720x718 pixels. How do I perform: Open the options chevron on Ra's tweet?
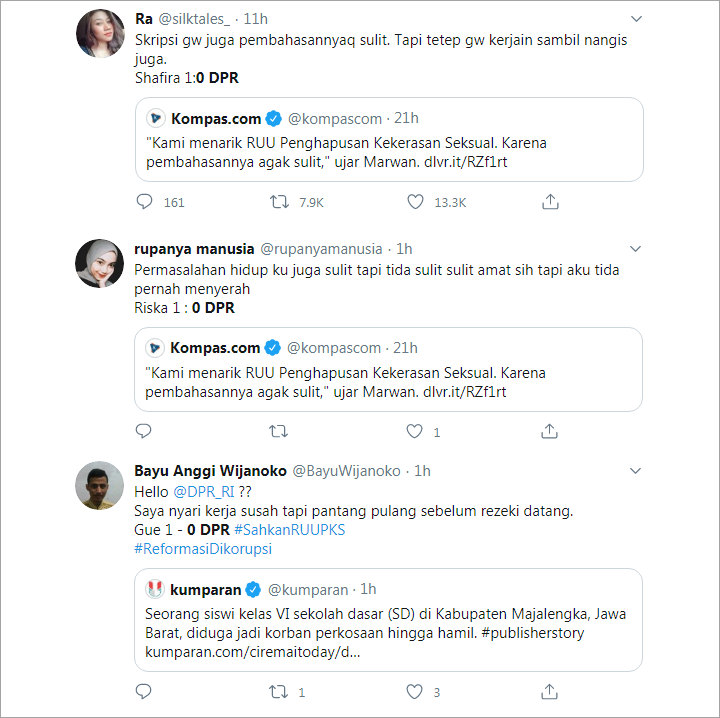(x=636, y=19)
